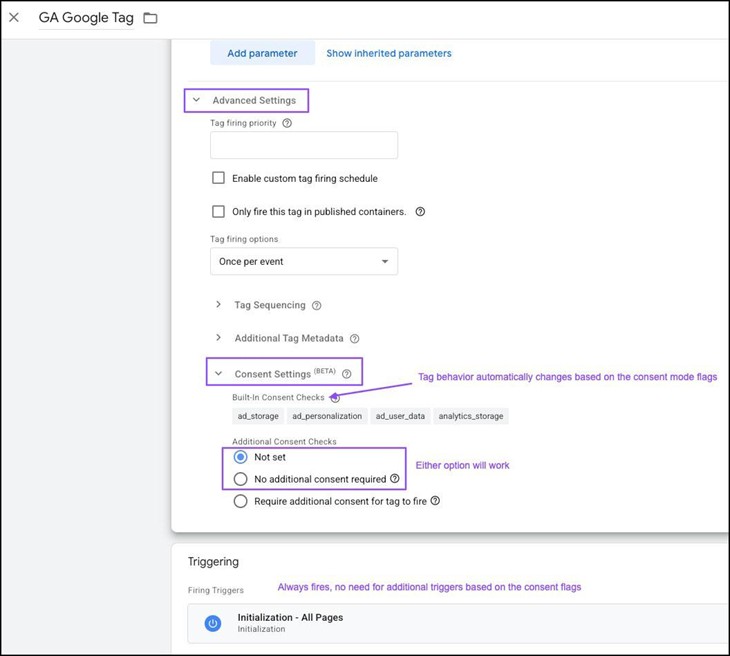Check Only fire this tag in published containers
This screenshot has width=730, height=656.
(x=218, y=211)
